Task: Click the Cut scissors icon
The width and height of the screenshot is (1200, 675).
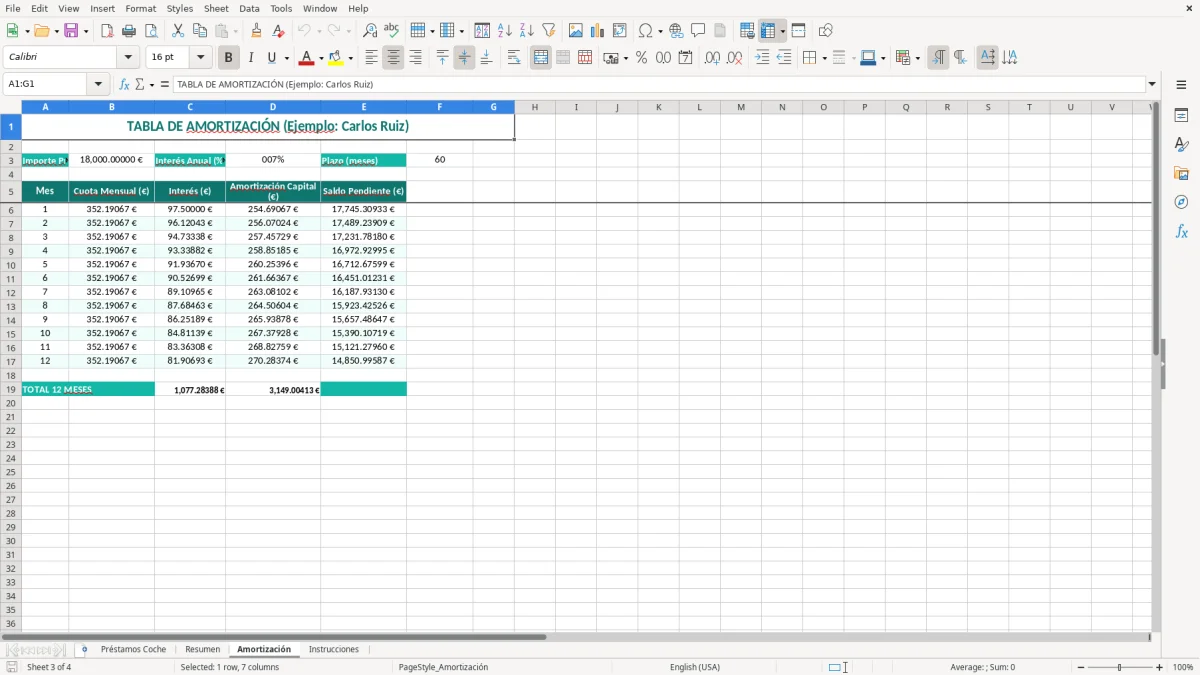Action: 178,31
